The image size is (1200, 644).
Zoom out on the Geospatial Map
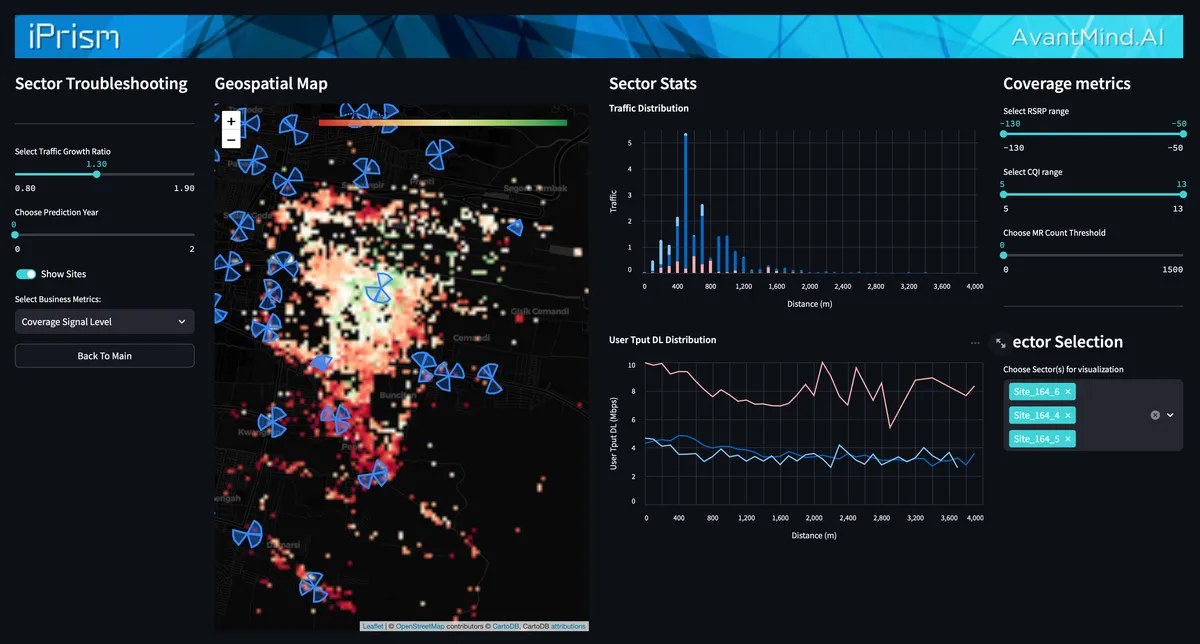[x=231, y=140]
